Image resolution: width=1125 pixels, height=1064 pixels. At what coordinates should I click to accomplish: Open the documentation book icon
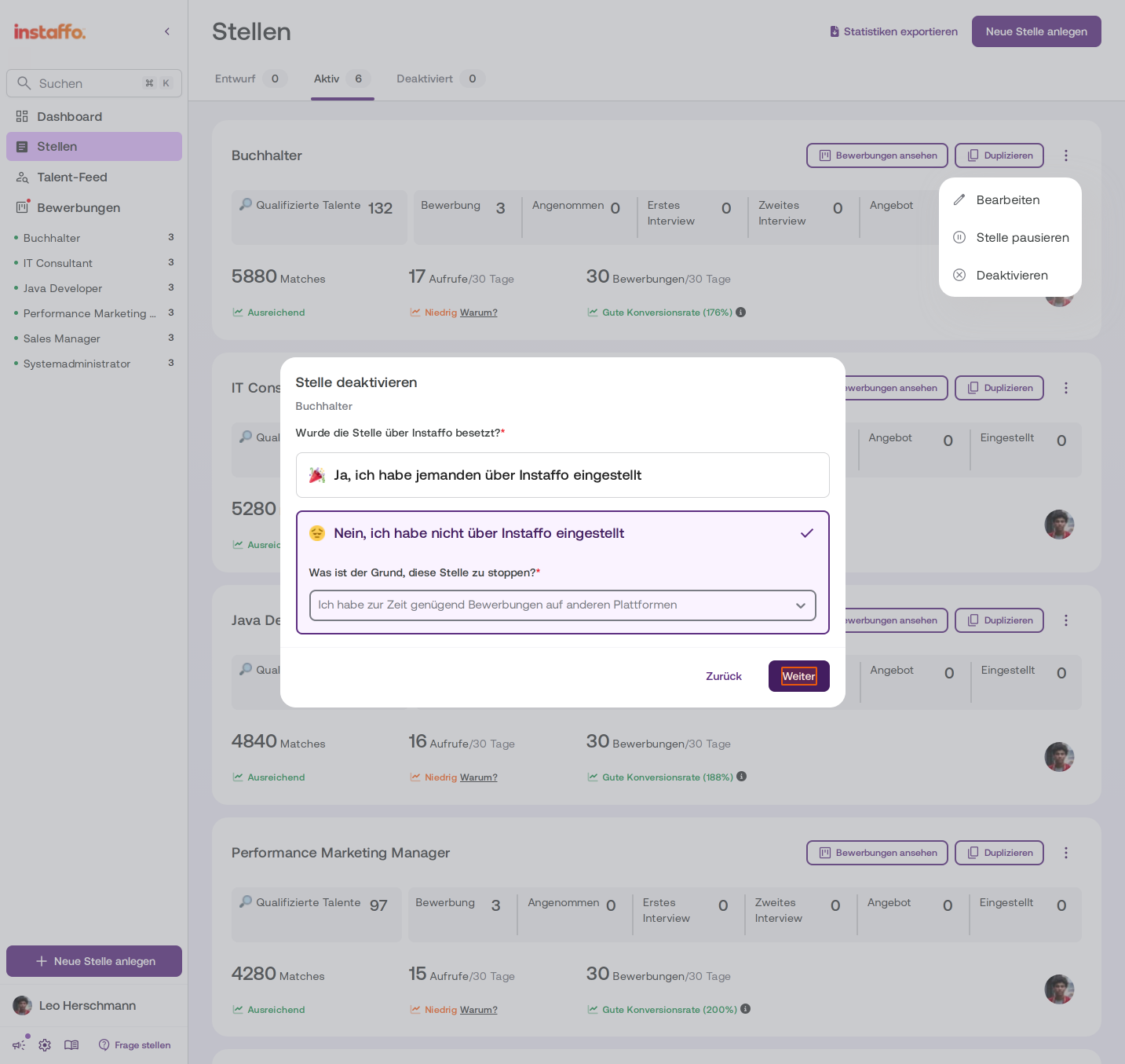point(71,1045)
